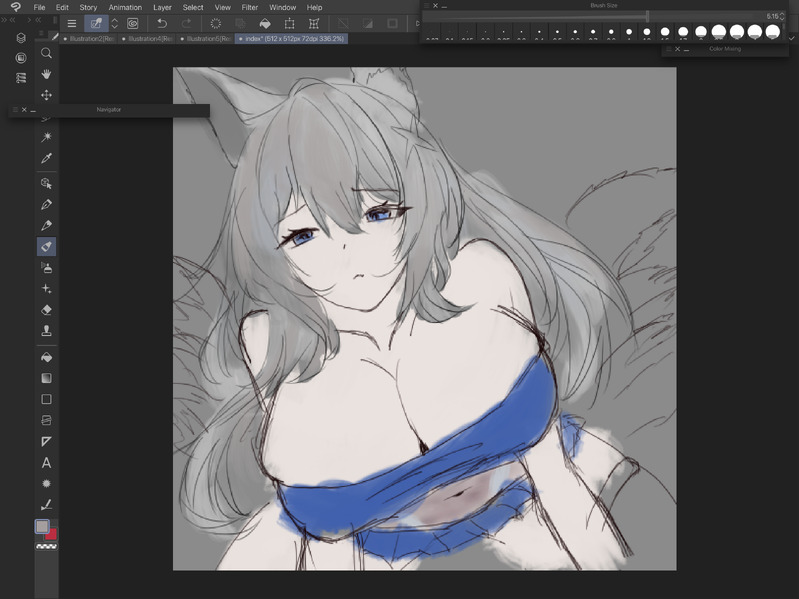The width and height of the screenshot is (799, 599).
Task: Select the Correct line tool
Action: pyautogui.click(x=46, y=505)
